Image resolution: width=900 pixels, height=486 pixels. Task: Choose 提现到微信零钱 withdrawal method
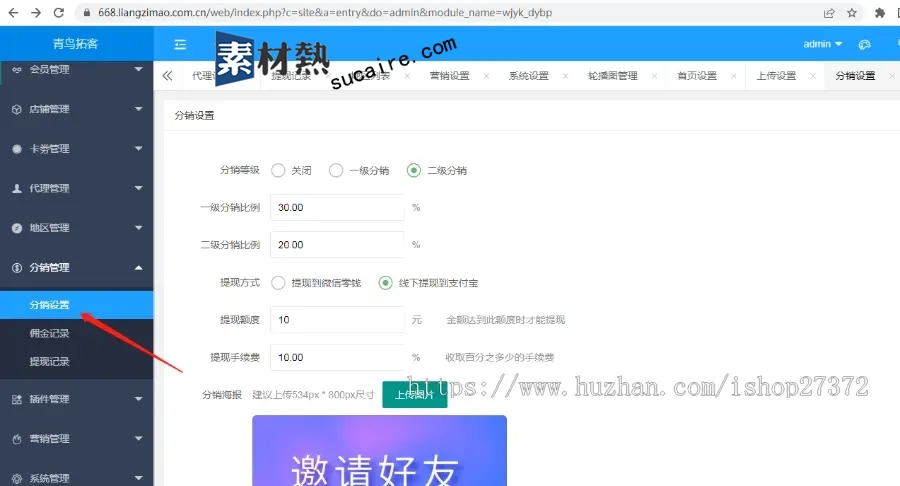click(278, 283)
